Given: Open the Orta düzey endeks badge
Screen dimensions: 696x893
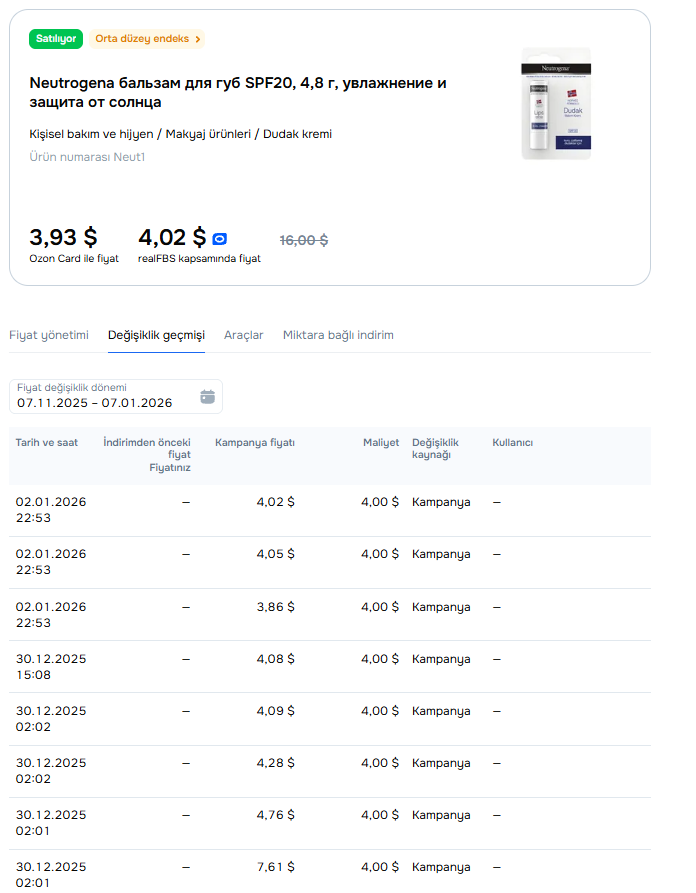Looking at the screenshot, I should pos(147,39).
